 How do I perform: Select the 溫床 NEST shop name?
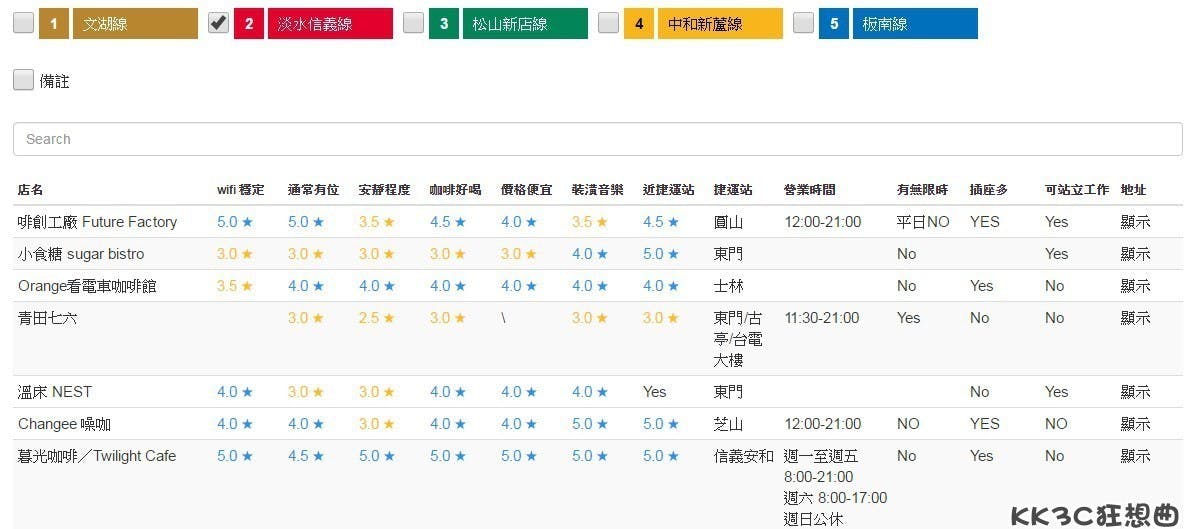(54, 392)
